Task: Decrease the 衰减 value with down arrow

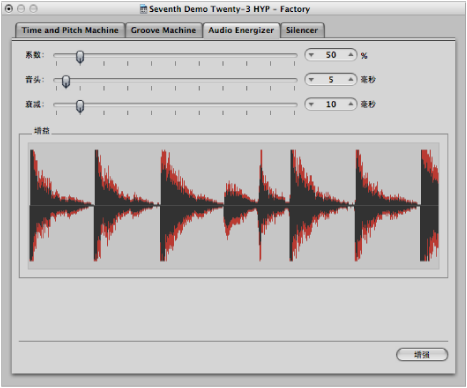Action: pos(311,104)
